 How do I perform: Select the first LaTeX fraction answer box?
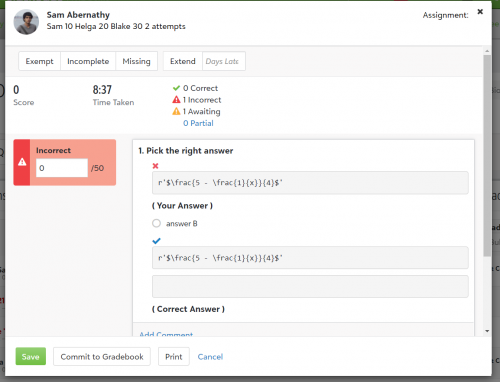tap(310, 183)
